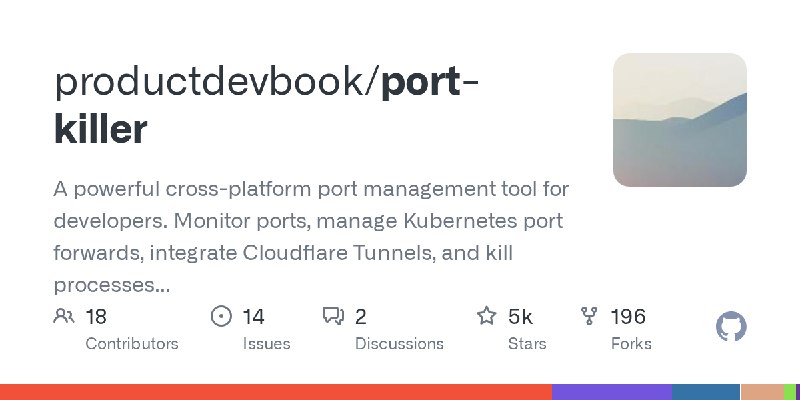Screen dimensions: 800x400
Task: Click the discussions count 2
Action: coord(361,317)
